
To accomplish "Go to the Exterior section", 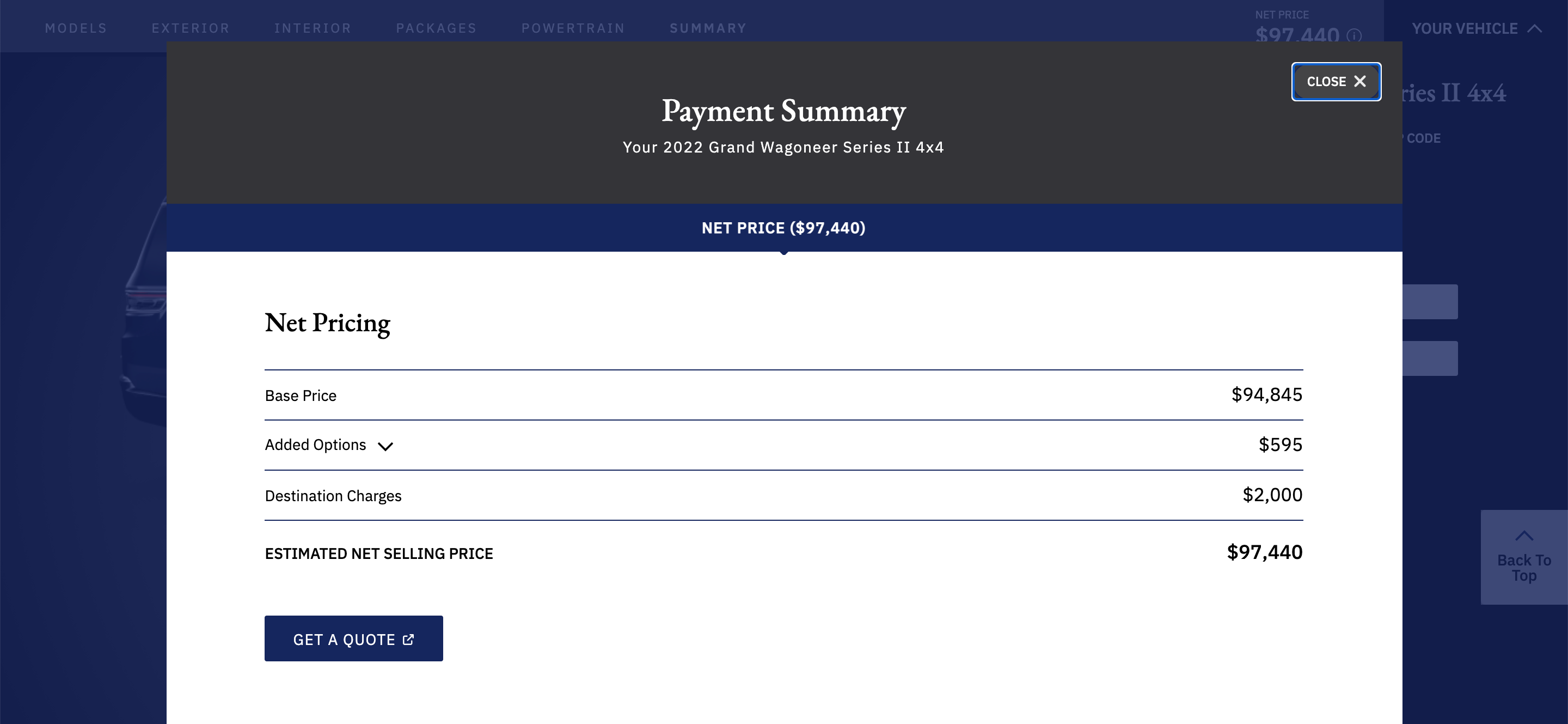I will tap(191, 28).
